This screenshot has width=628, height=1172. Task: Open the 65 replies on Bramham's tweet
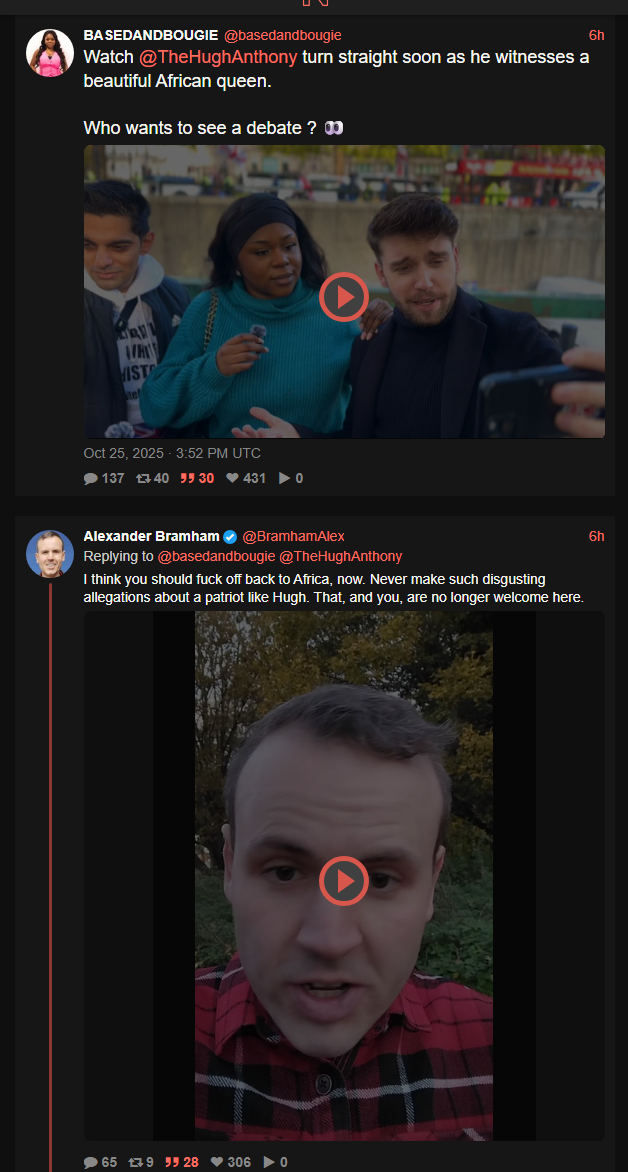pyautogui.click(x=100, y=1162)
